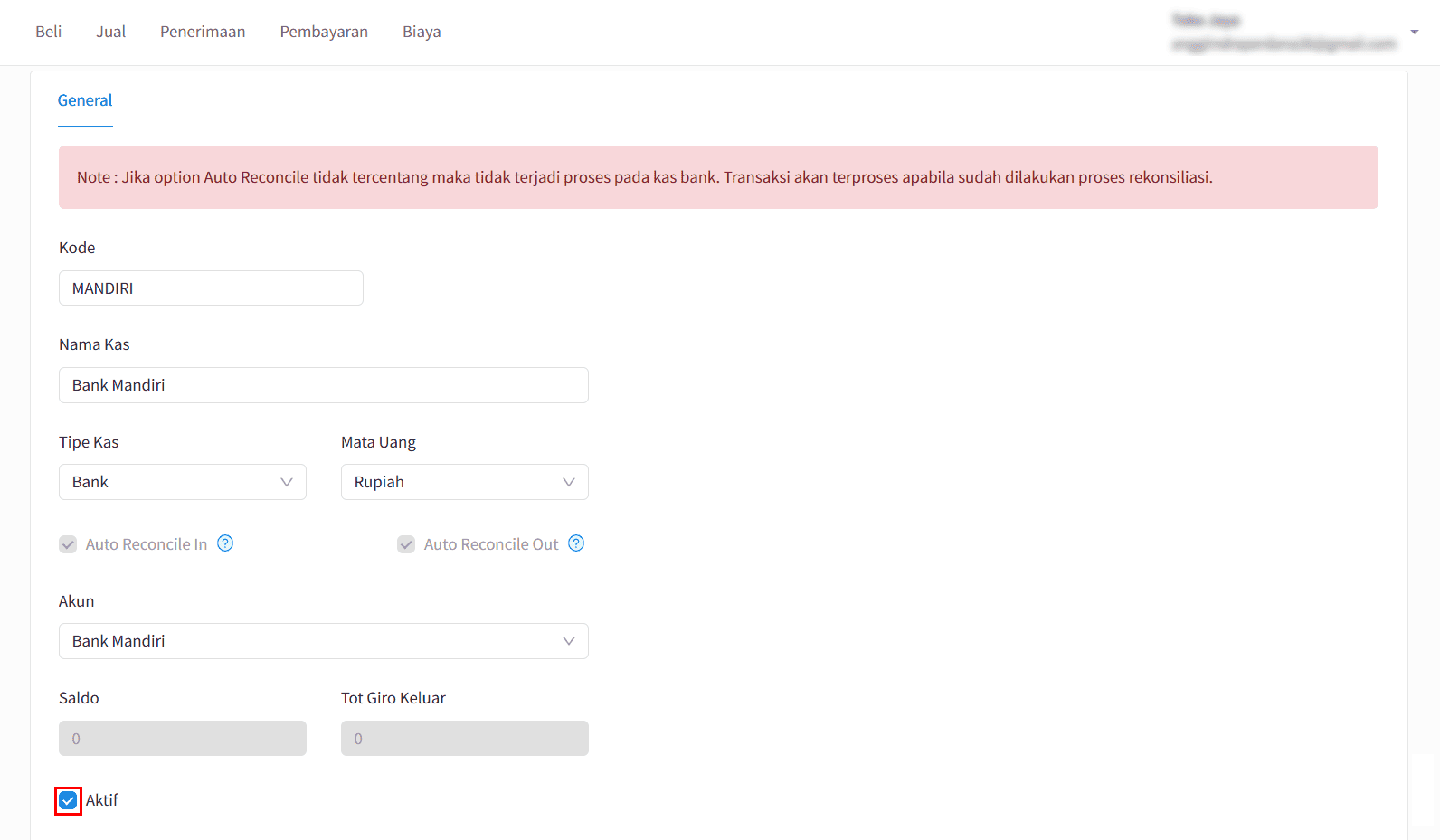This screenshot has width=1440, height=840.
Task: Expand the Akun Bank Mandiri dropdown
Action: [324, 641]
